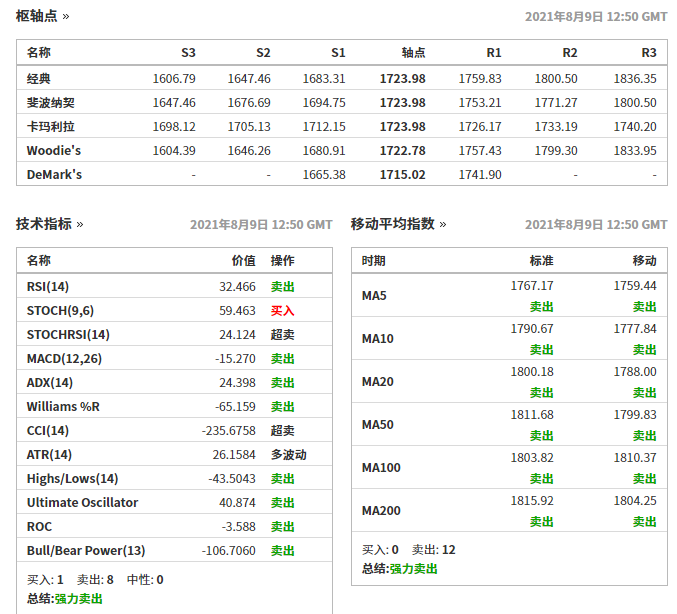Click the 标准 column header
Viewport: 677px width, 614px height.
coord(541,260)
